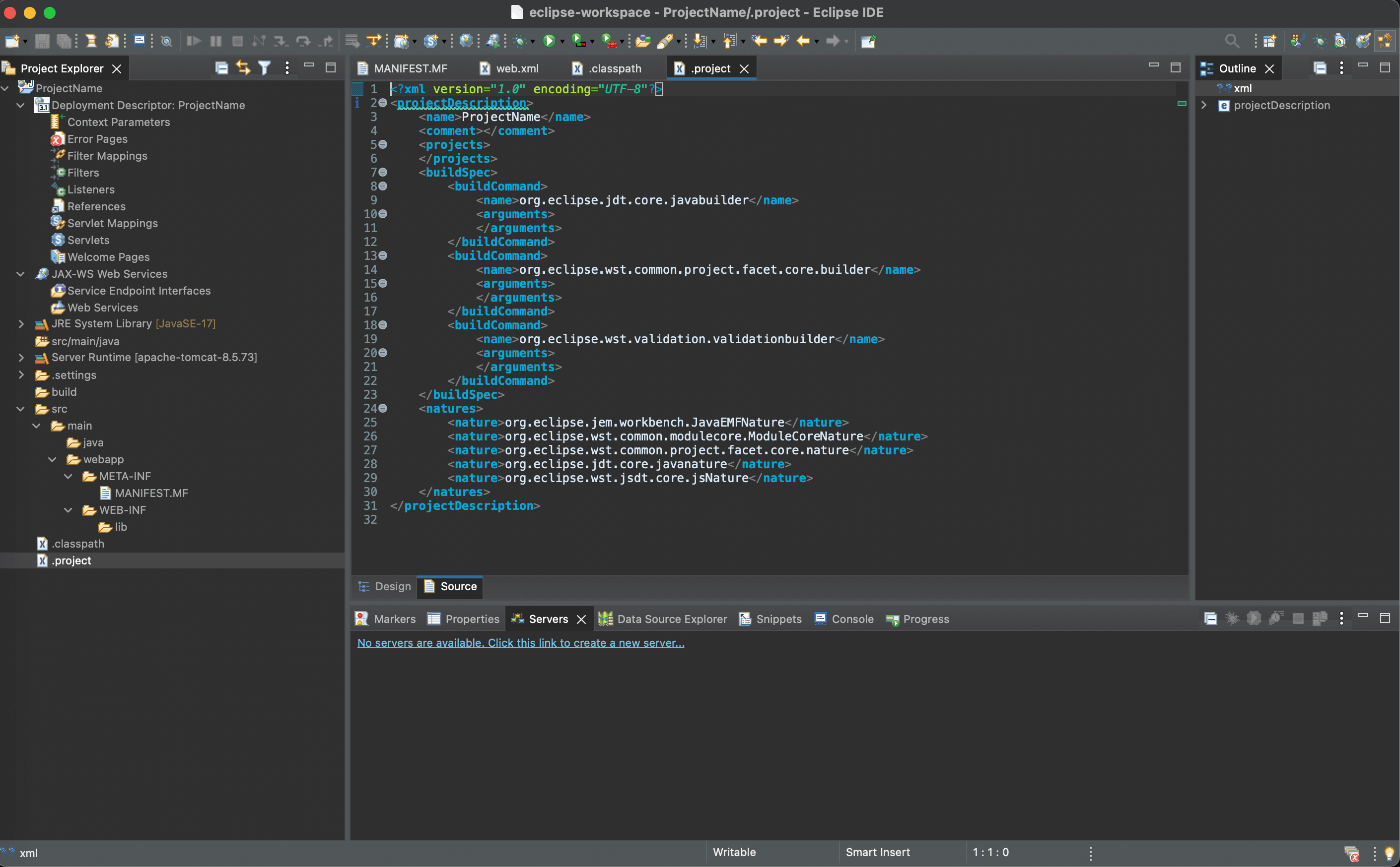Collapse all in Servers view toolbar

(x=1210, y=619)
